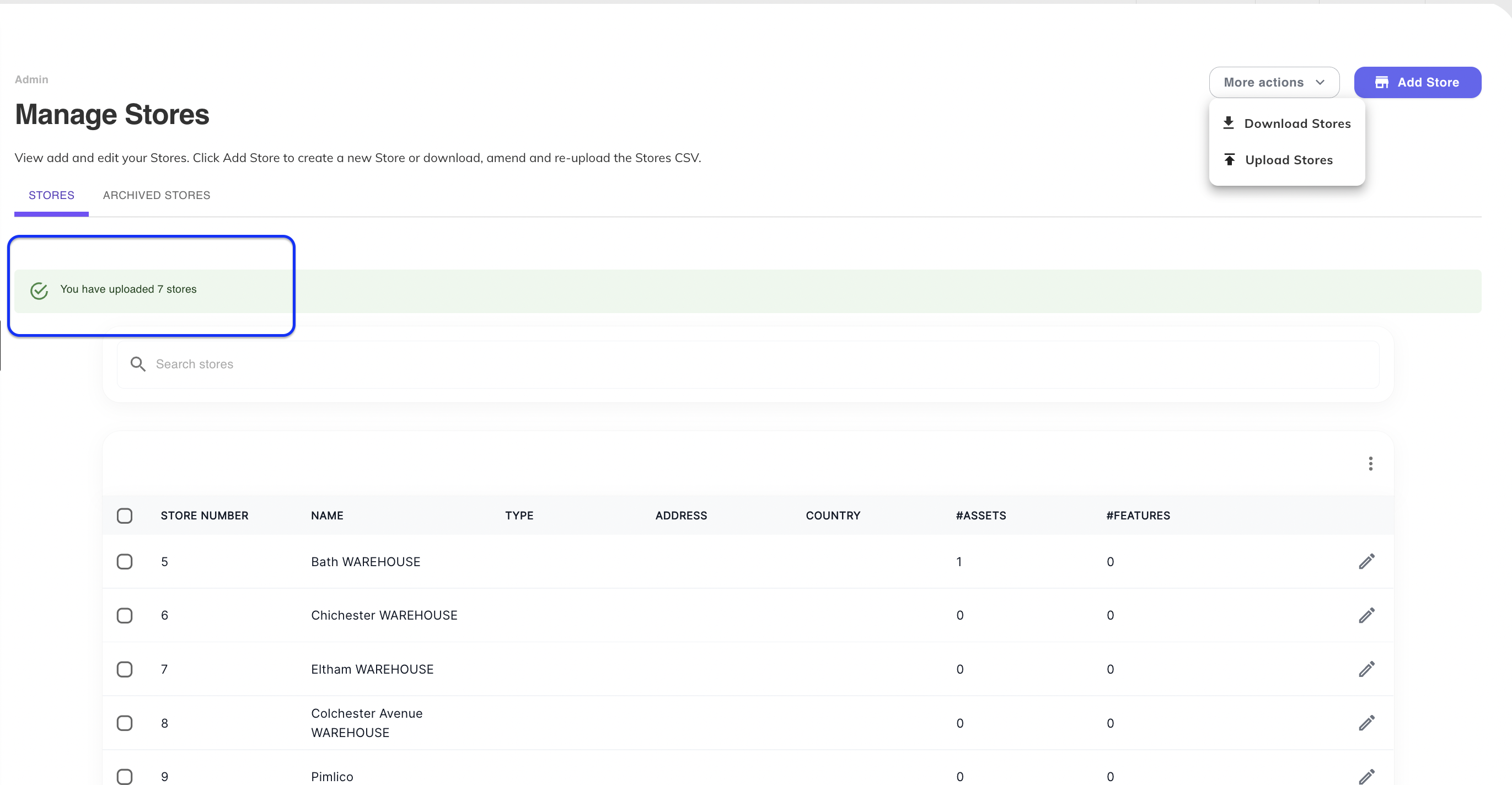This screenshot has height=785, width=1512.
Task: Edit Chichester WAREHOUSE using its pencil icon
Action: [x=1366, y=615]
